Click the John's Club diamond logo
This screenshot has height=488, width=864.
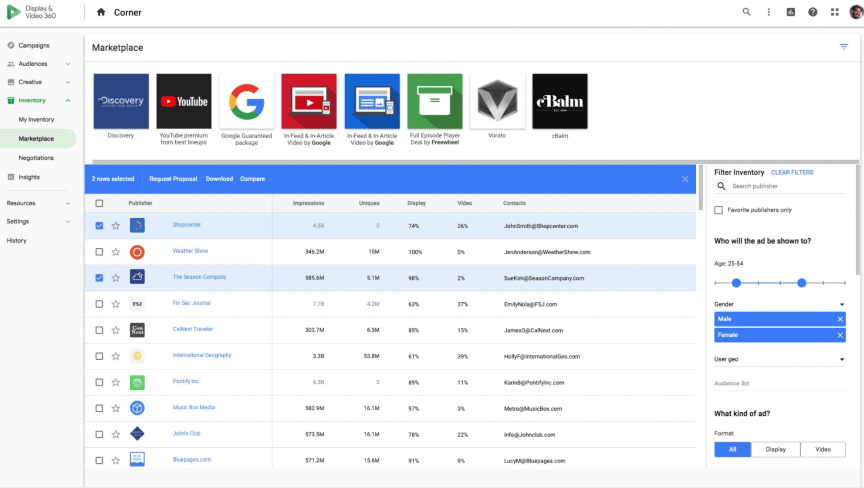click(137, 434)
